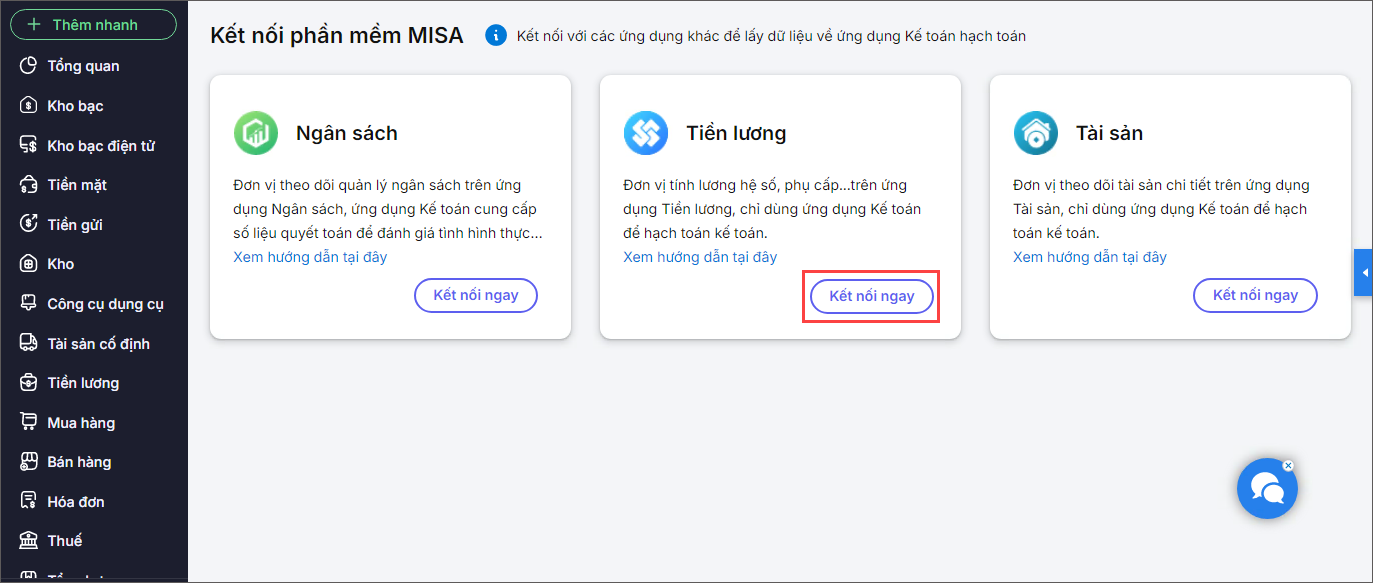Select Kho bạc điện tử sidebar icon
Screen dimensions: 1373x583
[29, 146]
